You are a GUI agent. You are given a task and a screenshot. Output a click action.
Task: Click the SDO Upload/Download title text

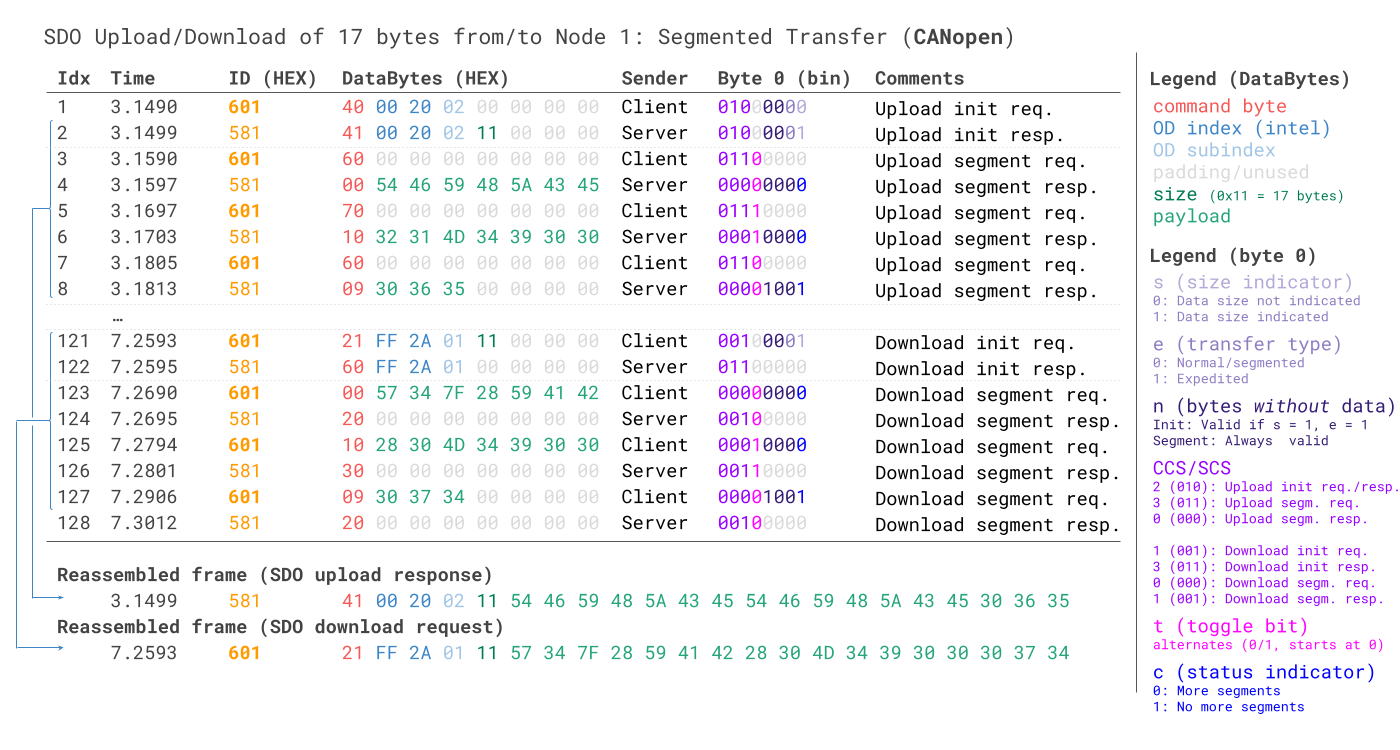pos(529,38)
